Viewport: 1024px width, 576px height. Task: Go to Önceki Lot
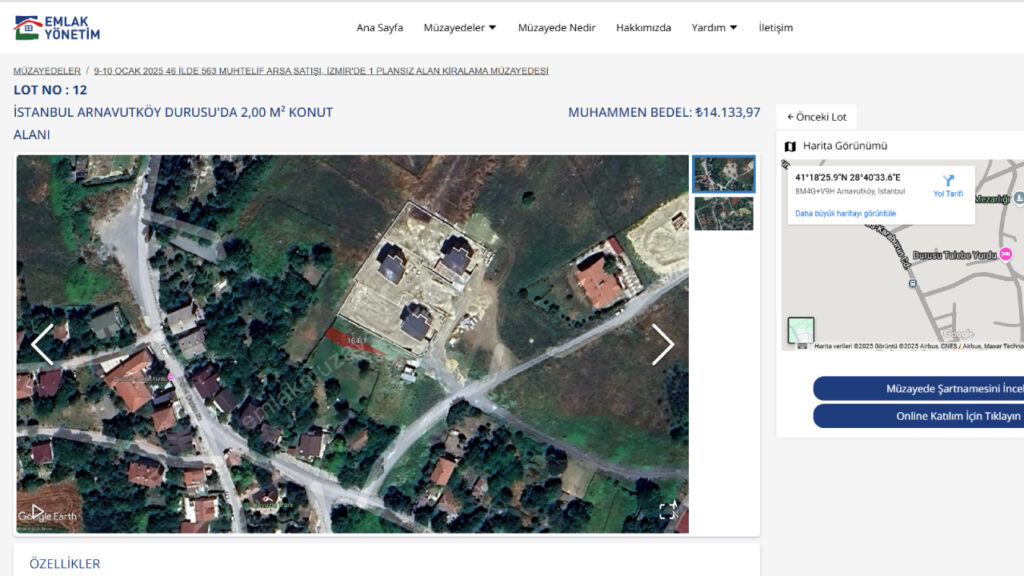(x=816, y=117)
